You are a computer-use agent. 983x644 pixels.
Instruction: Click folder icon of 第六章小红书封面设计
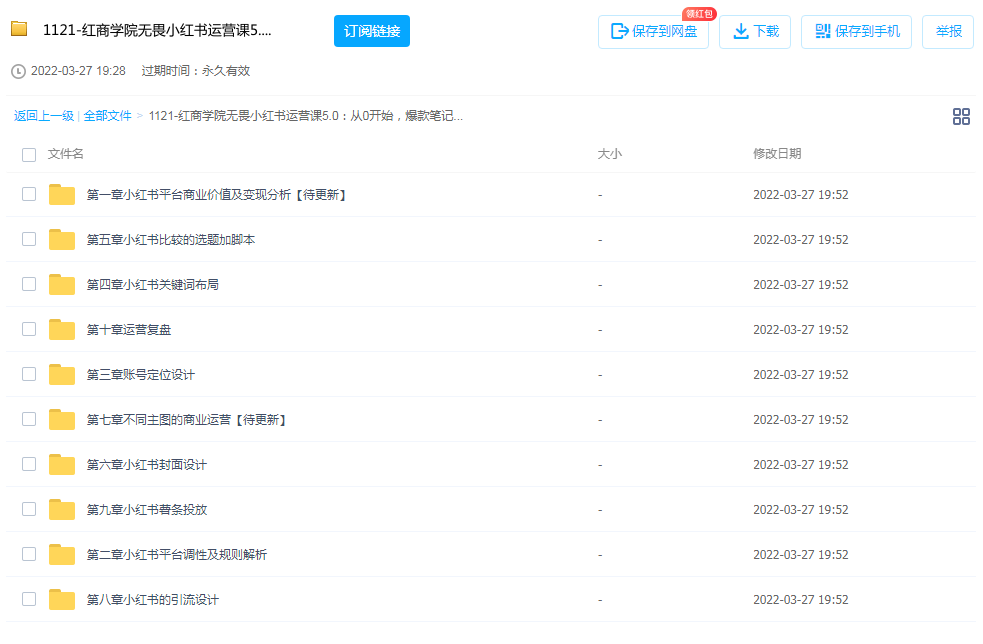tap(62, 465)
